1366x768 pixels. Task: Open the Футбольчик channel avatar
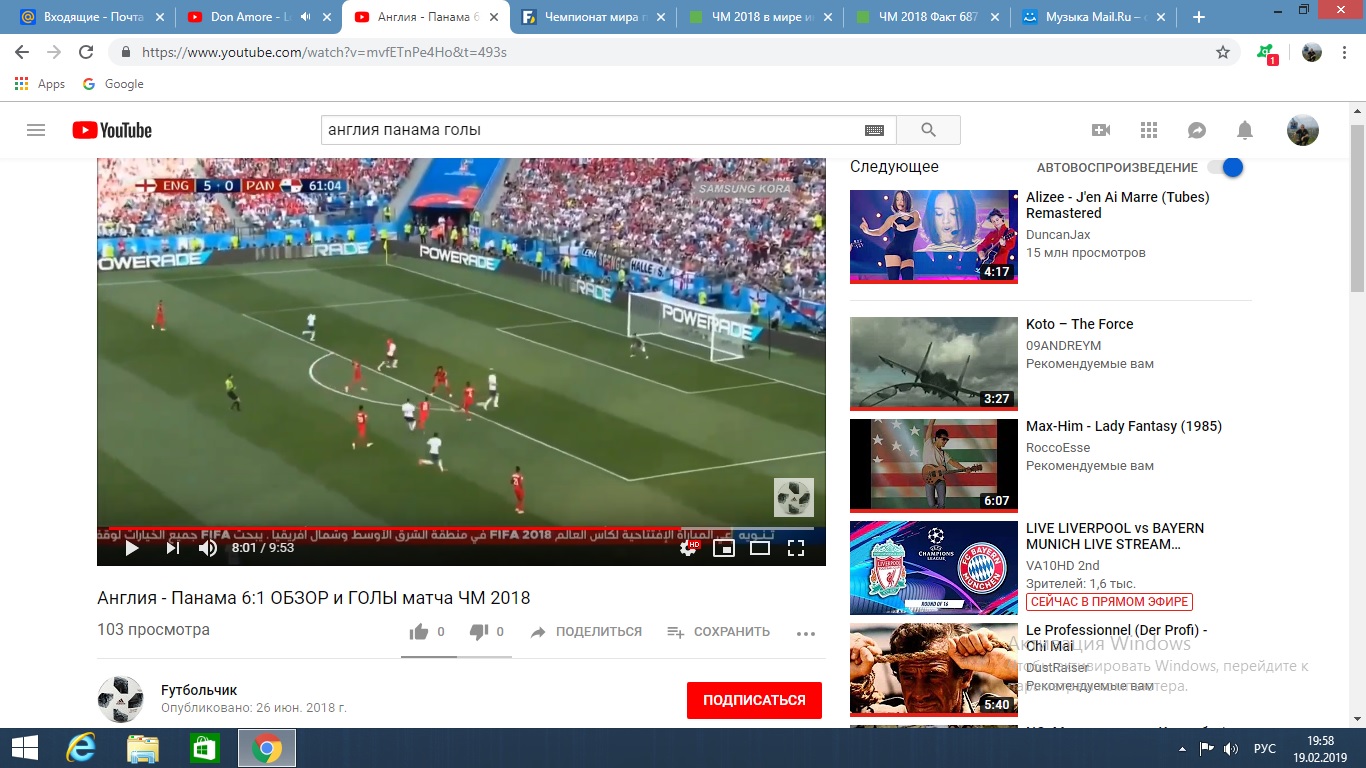point(120,699)
